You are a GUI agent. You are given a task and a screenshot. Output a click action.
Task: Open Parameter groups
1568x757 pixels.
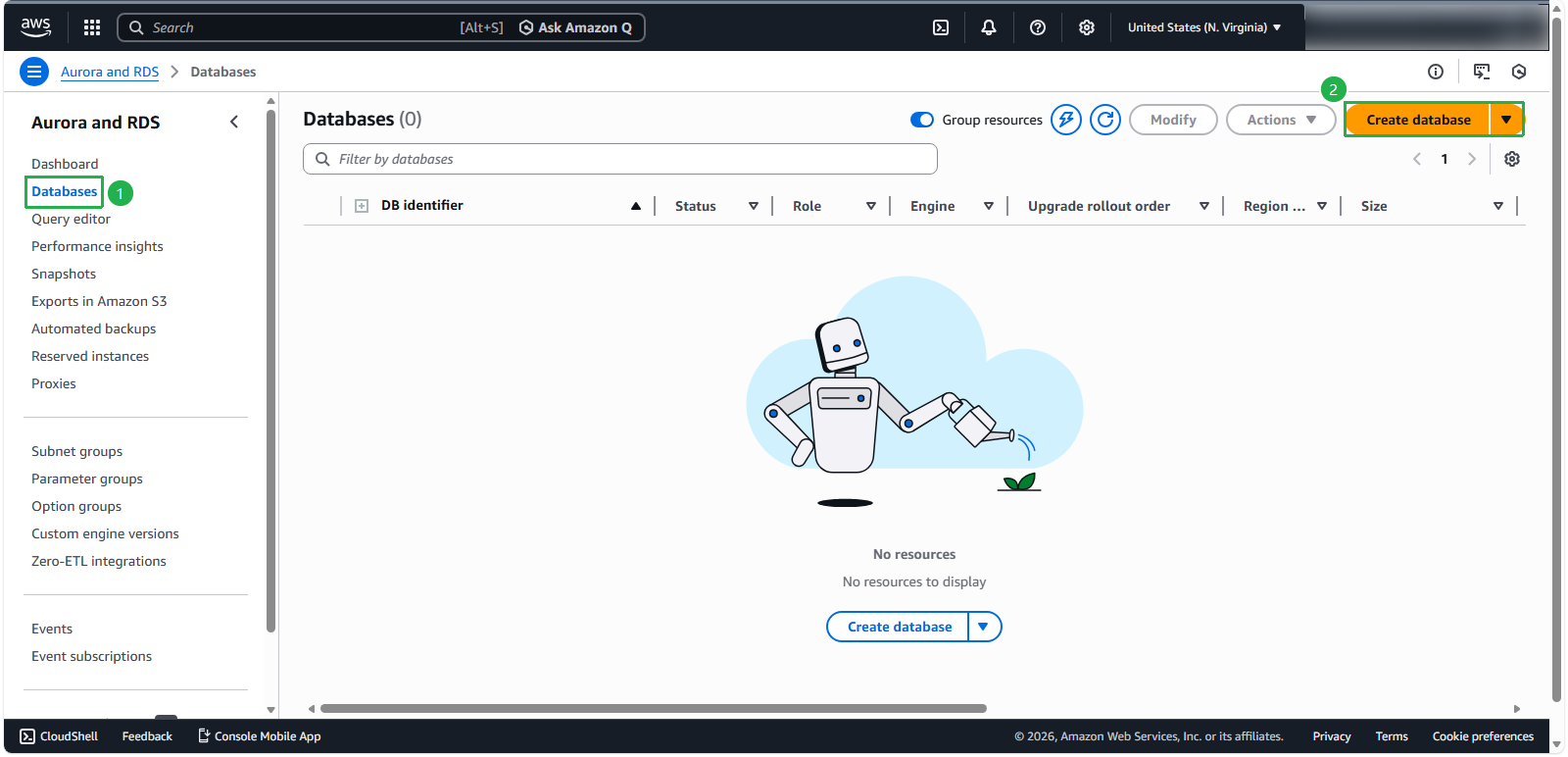click(x=87, y=479)
